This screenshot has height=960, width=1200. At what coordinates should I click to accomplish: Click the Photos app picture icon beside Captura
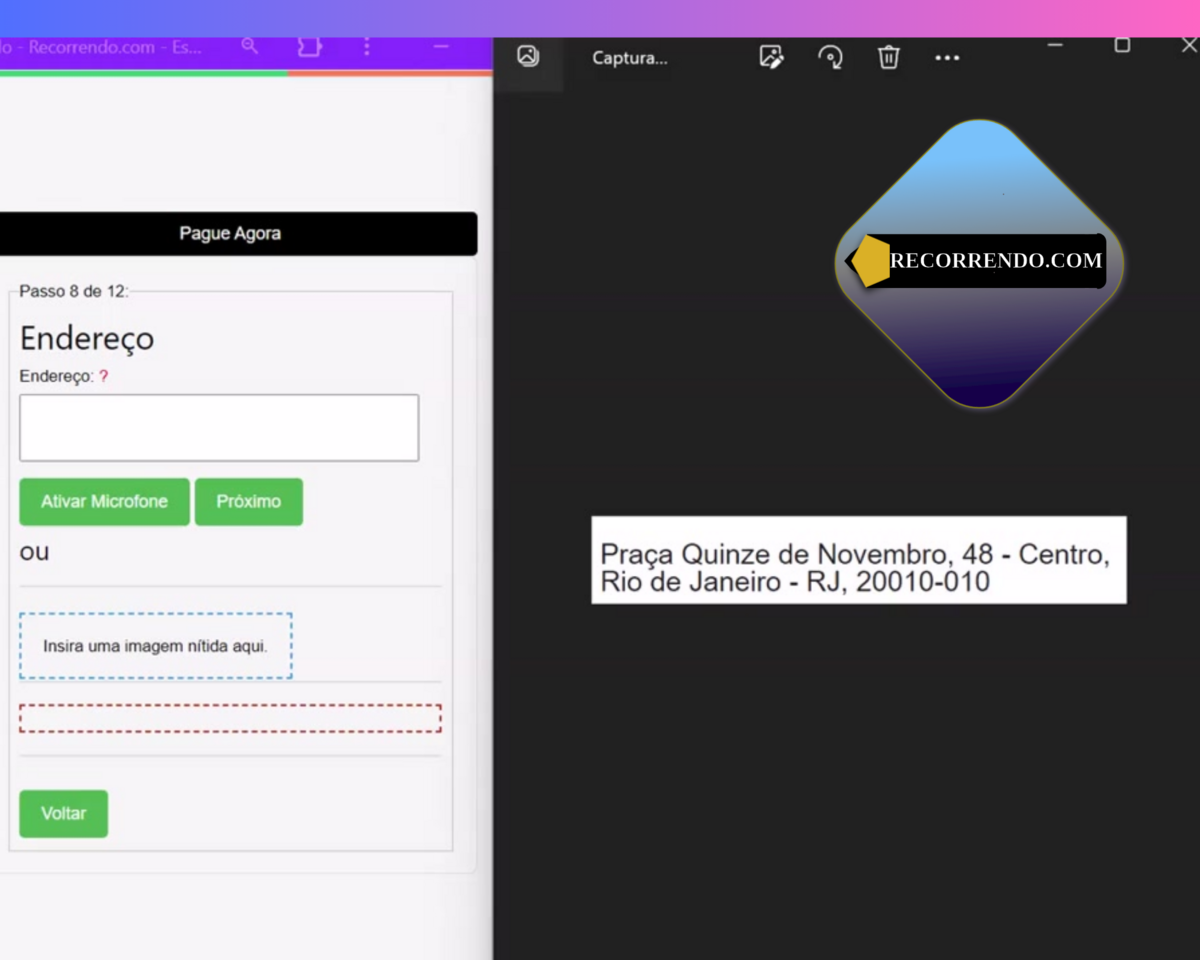[528, 57]
